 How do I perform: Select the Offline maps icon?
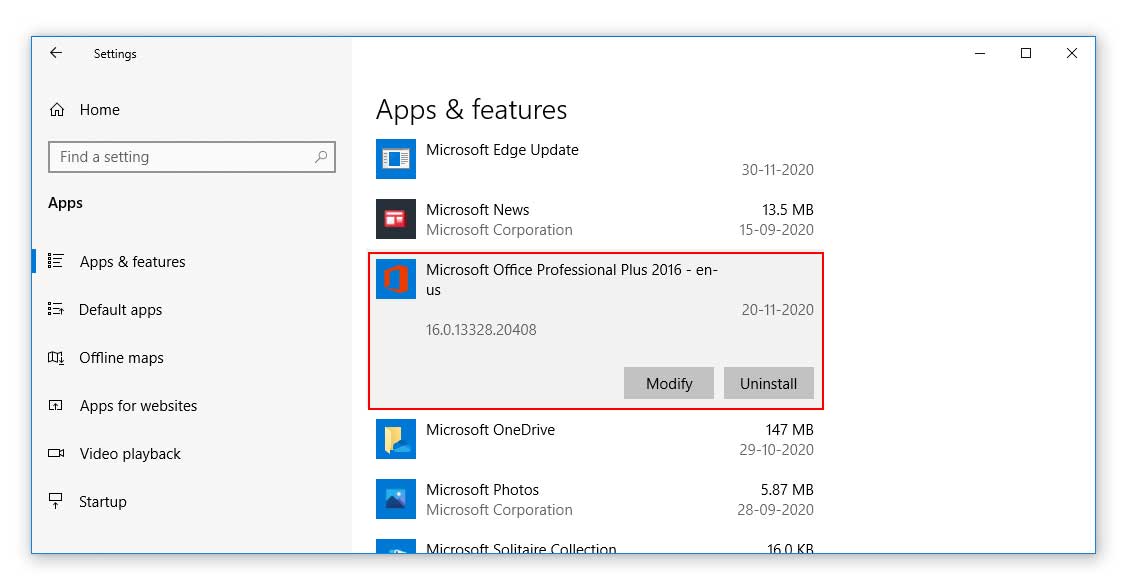pyautogui.click(x=56, y=357)
